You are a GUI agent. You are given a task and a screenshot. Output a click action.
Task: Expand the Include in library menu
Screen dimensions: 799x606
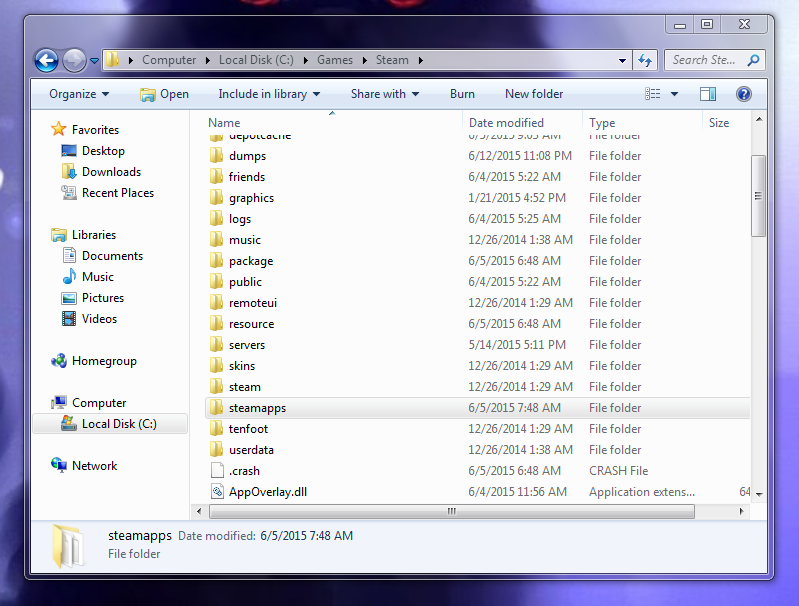[x=269, y=94]
